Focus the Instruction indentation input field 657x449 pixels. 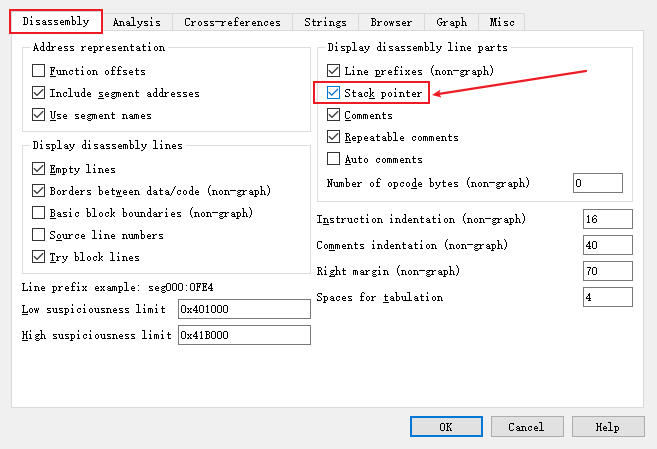(607, 219)
